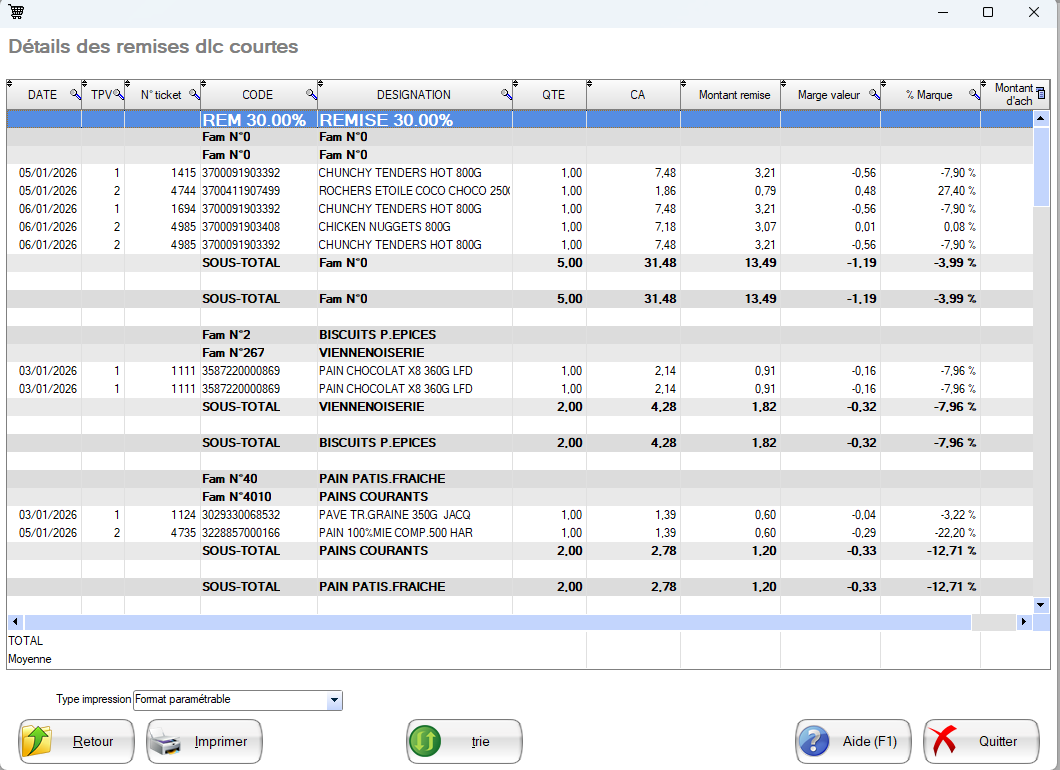The height and width of the screenshot is (770, 1060).
Task: Click the magnifier icon in N° ticket header
Action: point(193,95)
